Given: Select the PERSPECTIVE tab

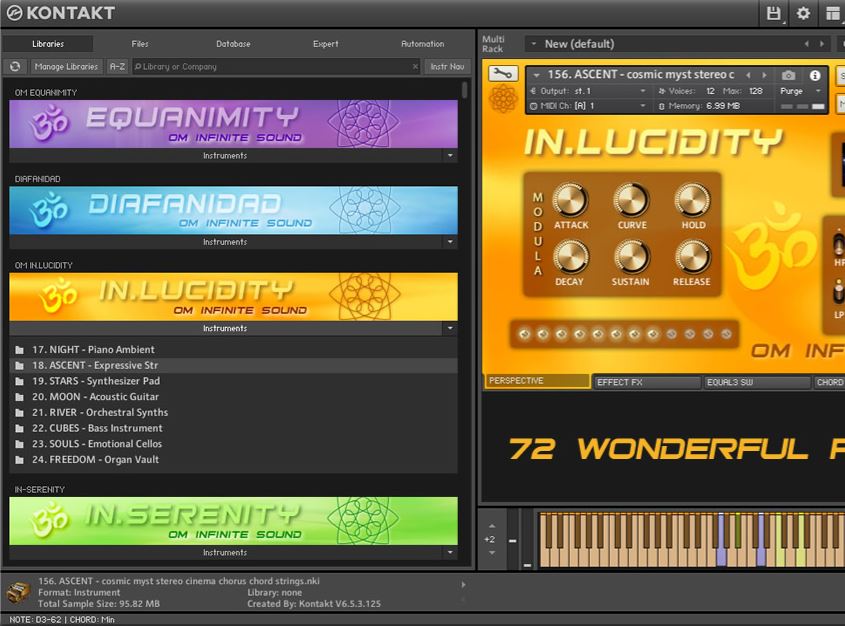Looking at the screenshot, I should click(x=537, y=380).
